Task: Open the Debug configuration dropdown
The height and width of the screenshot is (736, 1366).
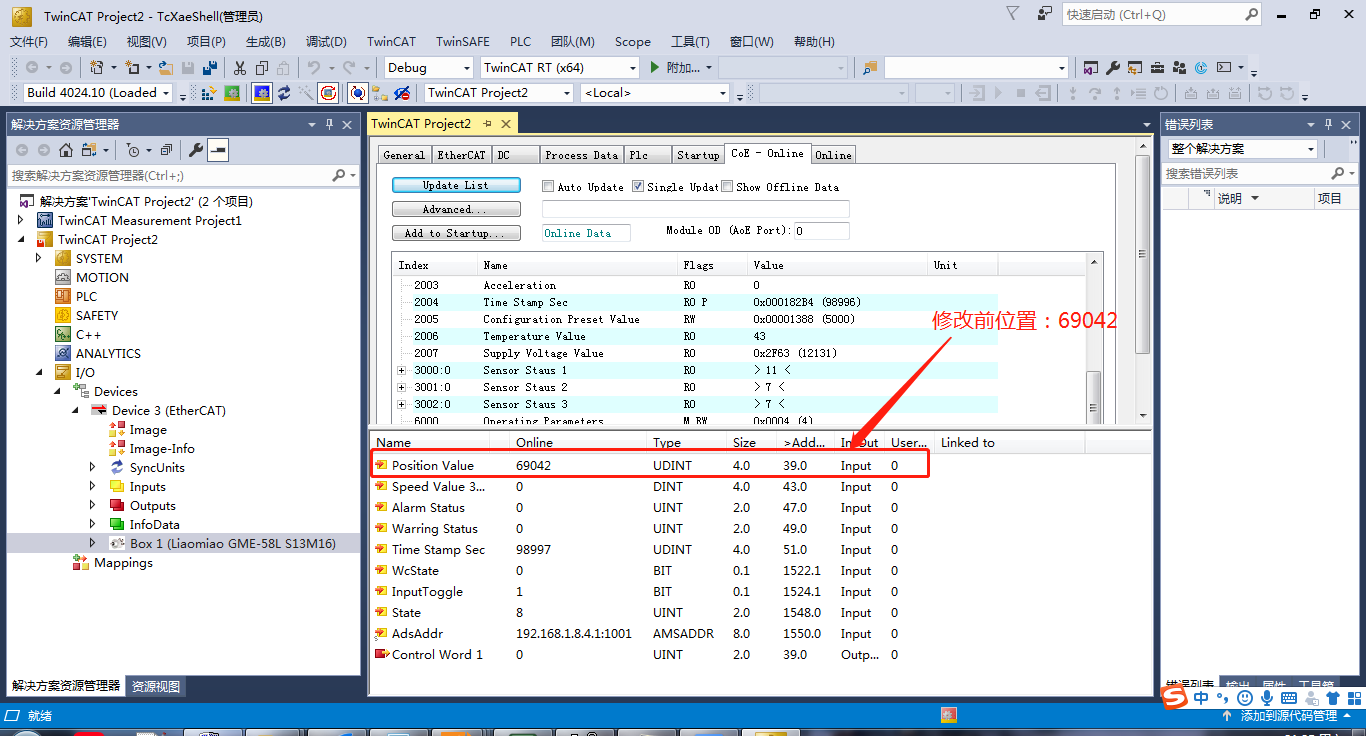Action: pyautogui.click(x=465, y=68)
